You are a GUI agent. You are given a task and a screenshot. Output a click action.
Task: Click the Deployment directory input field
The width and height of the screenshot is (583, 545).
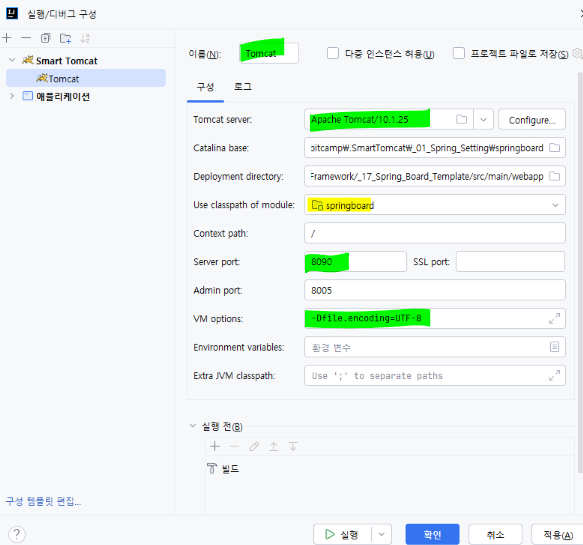click(x=435, y=176)
